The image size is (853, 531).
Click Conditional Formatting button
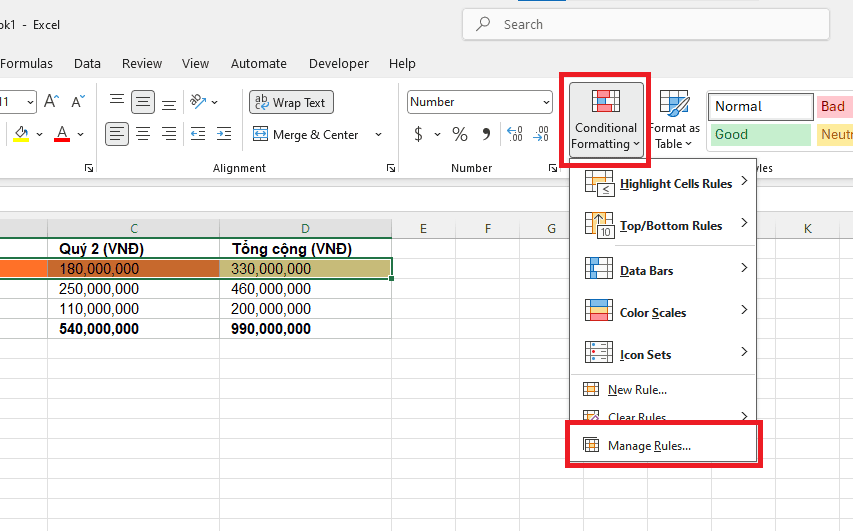(x=606, y=120)
